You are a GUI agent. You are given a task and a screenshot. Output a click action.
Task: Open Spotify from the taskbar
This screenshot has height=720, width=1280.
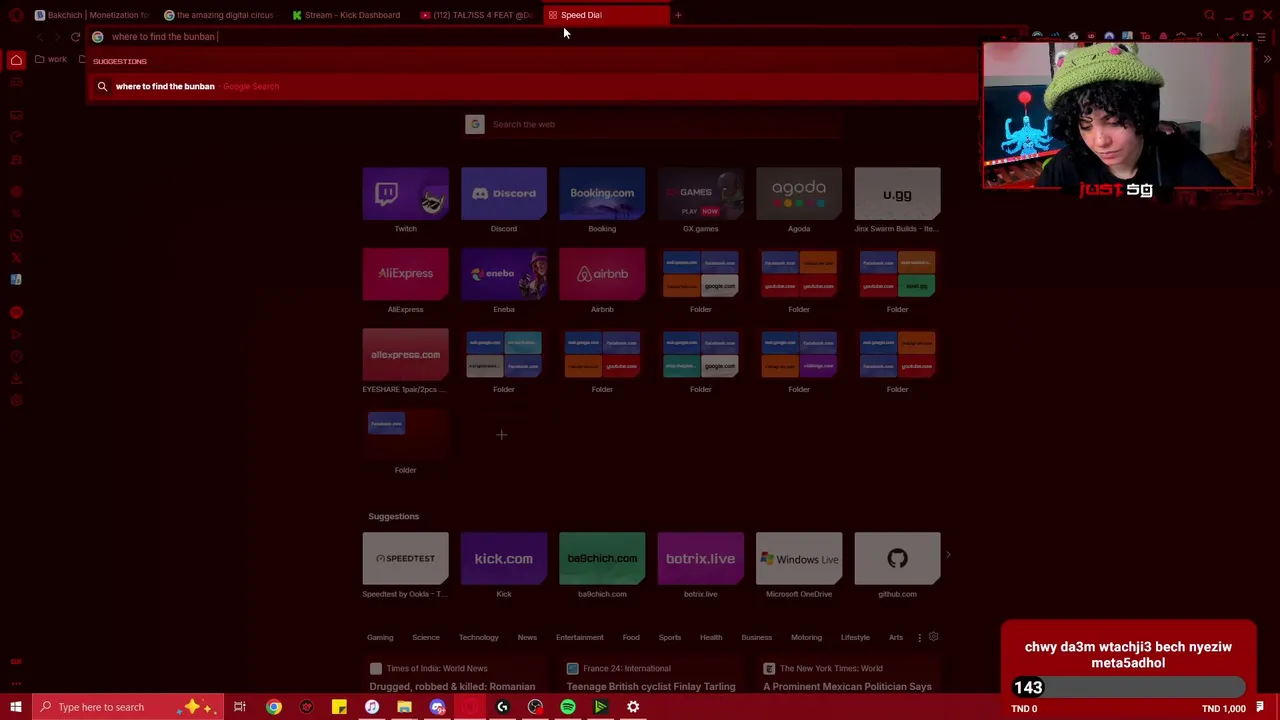568,708
